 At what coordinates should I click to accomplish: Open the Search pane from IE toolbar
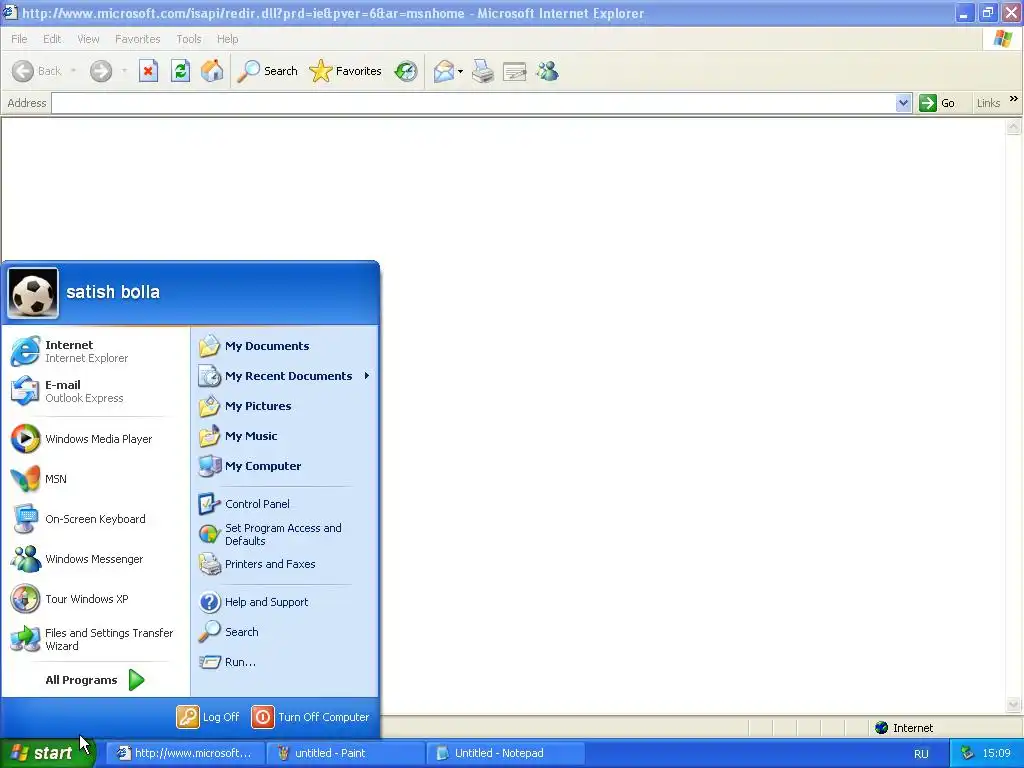[267, 71]
